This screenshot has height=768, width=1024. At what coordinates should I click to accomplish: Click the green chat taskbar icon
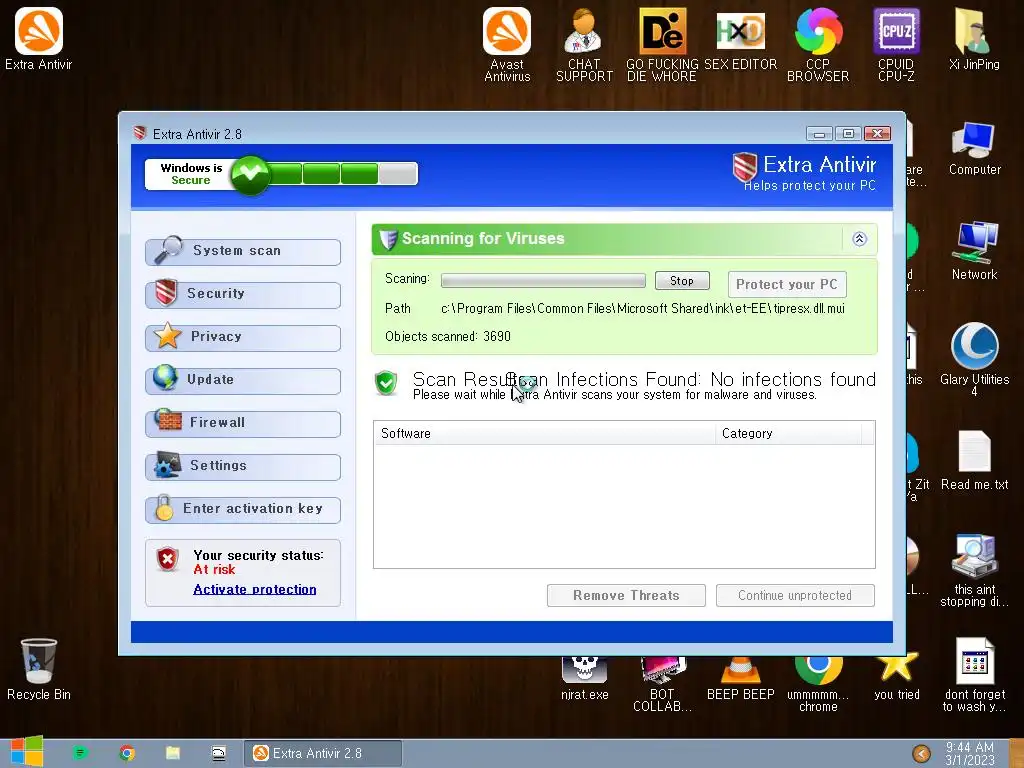click(x=80, y=753)
